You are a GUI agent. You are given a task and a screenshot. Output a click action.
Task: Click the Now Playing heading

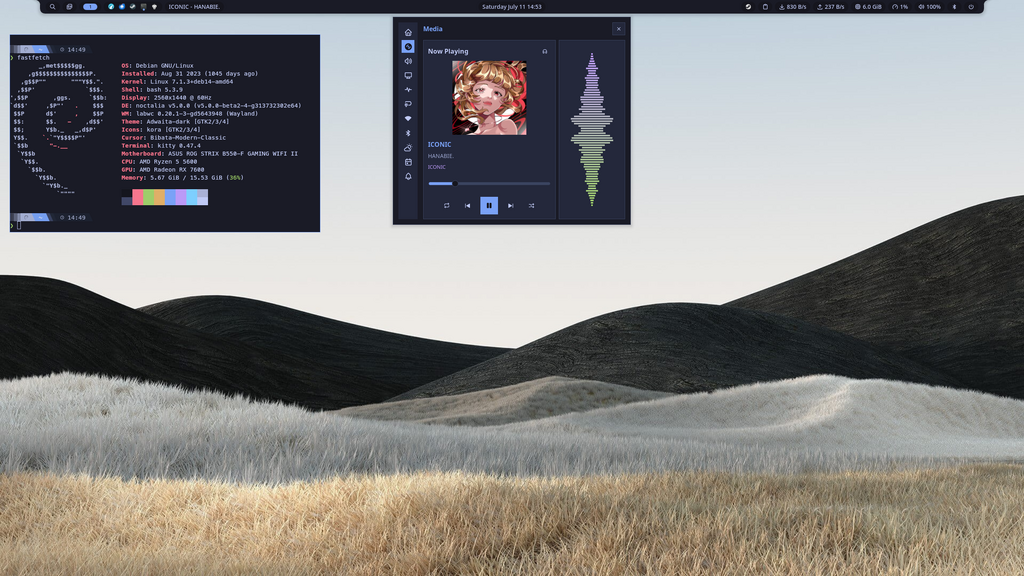[x=448, y=51]
